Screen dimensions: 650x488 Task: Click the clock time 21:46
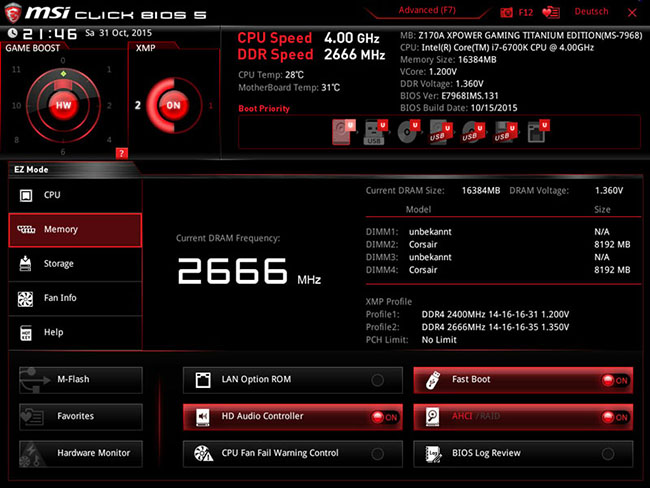[50, 34]
